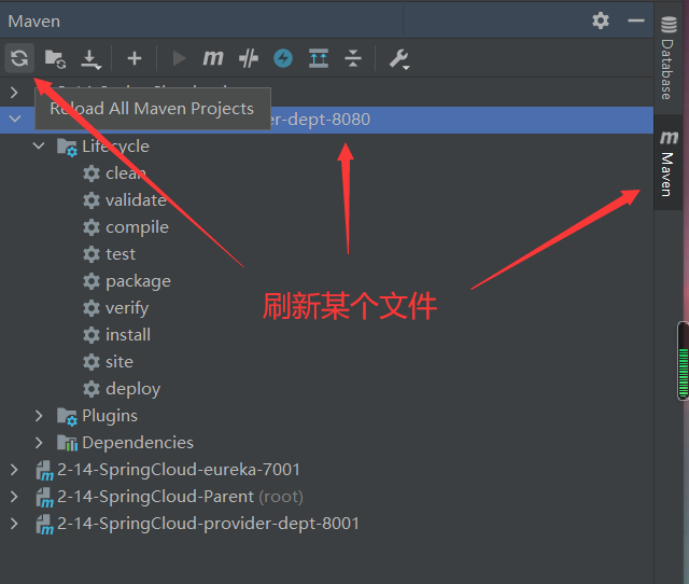This screenshot has height=584, width=689.
Task: Click the highlighted dept-8080 project row
Action: (x=327, y=120)
